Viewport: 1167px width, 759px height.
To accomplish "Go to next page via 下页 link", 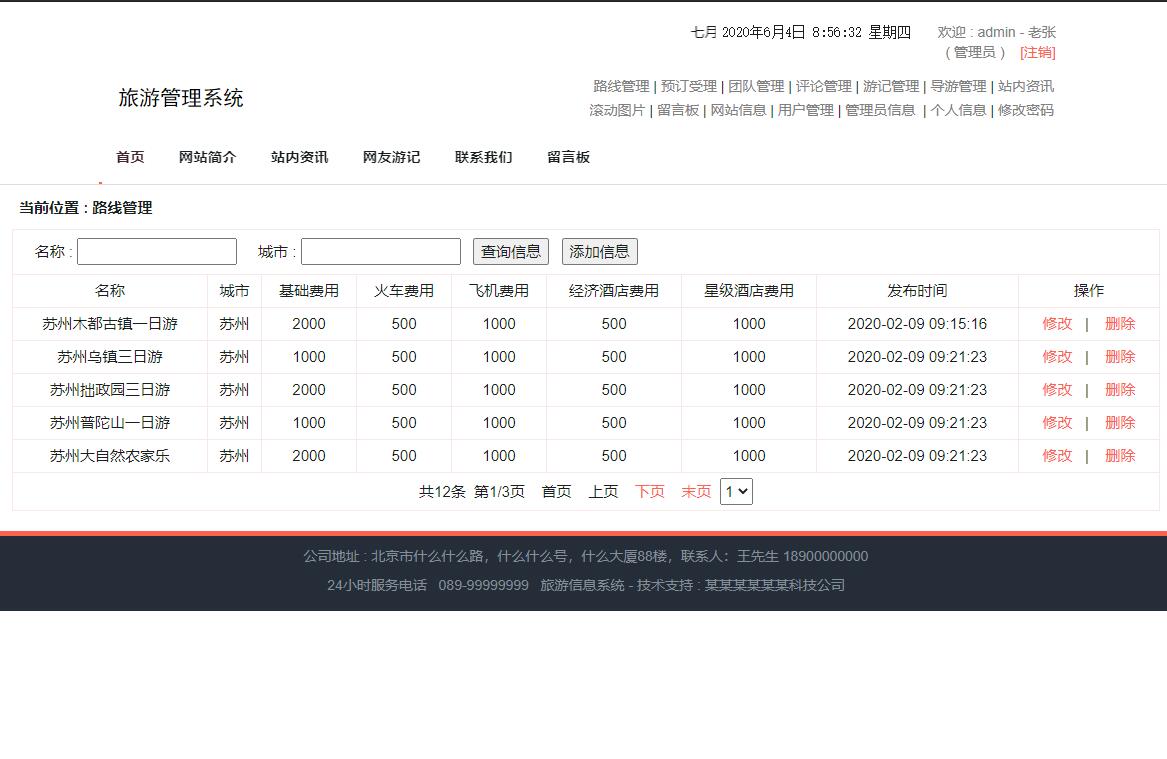I will (649, 491).
